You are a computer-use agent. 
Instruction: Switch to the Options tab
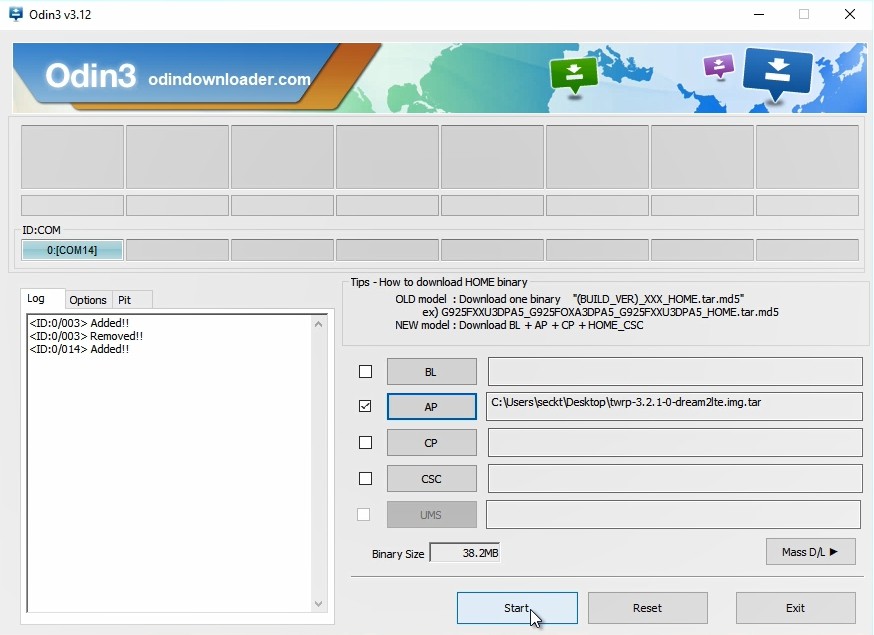coord(88,300)
